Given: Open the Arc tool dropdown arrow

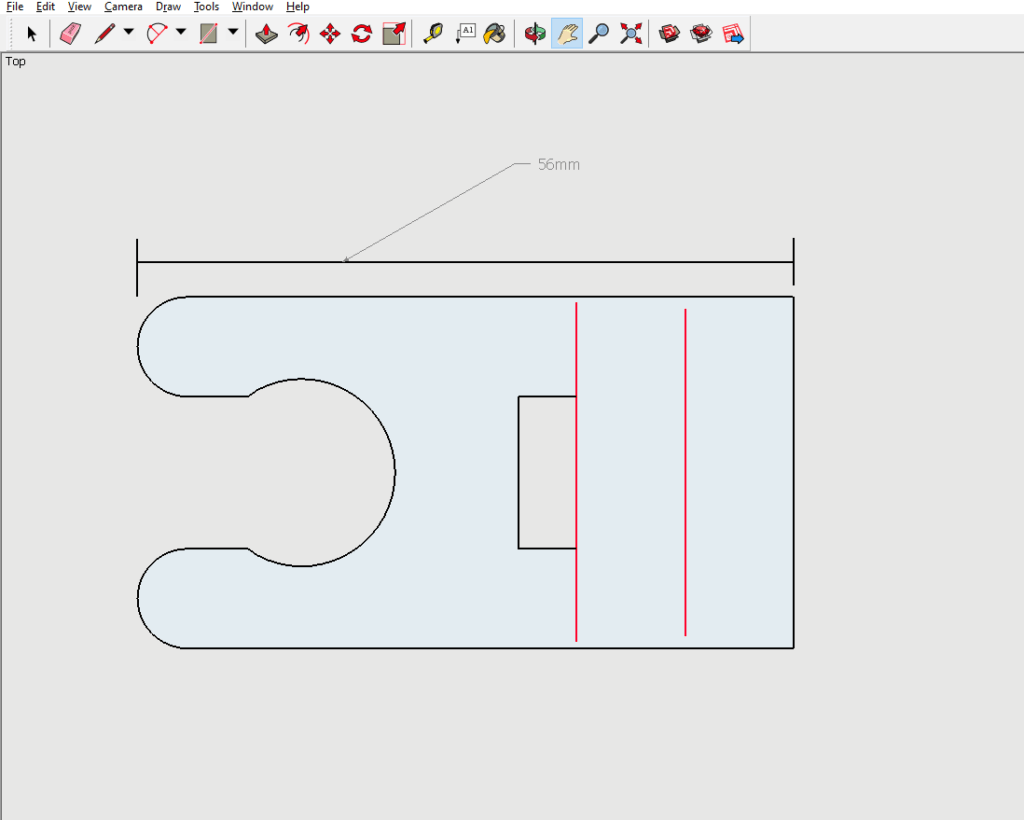Looking at the screenshot, I should (181, 32).
